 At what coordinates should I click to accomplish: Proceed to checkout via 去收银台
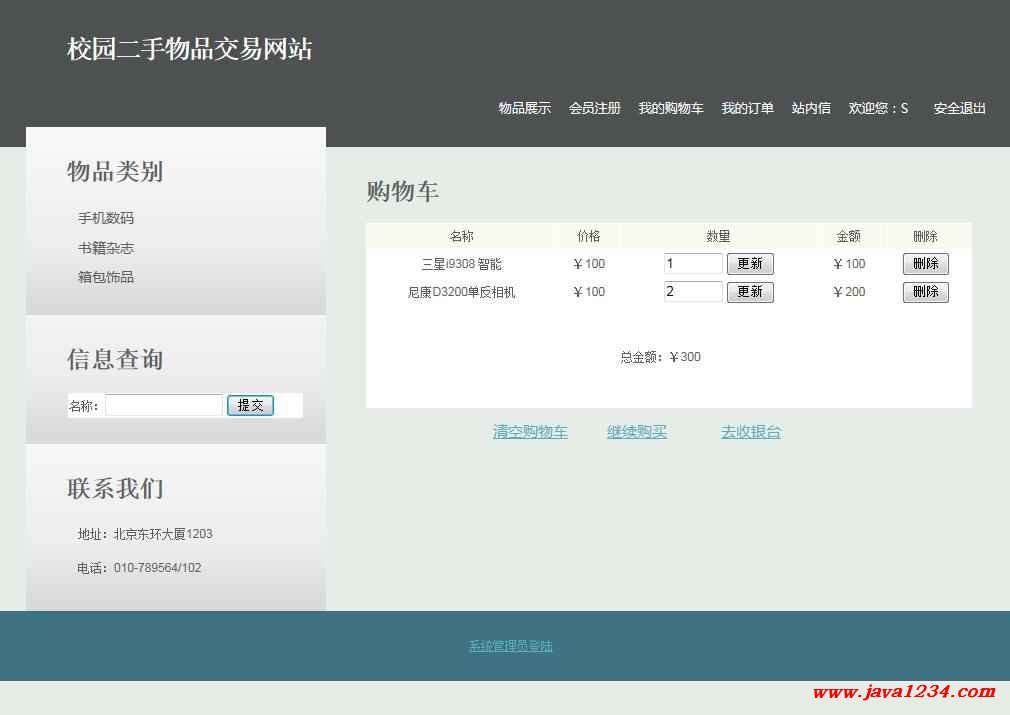tap(751, 432)
